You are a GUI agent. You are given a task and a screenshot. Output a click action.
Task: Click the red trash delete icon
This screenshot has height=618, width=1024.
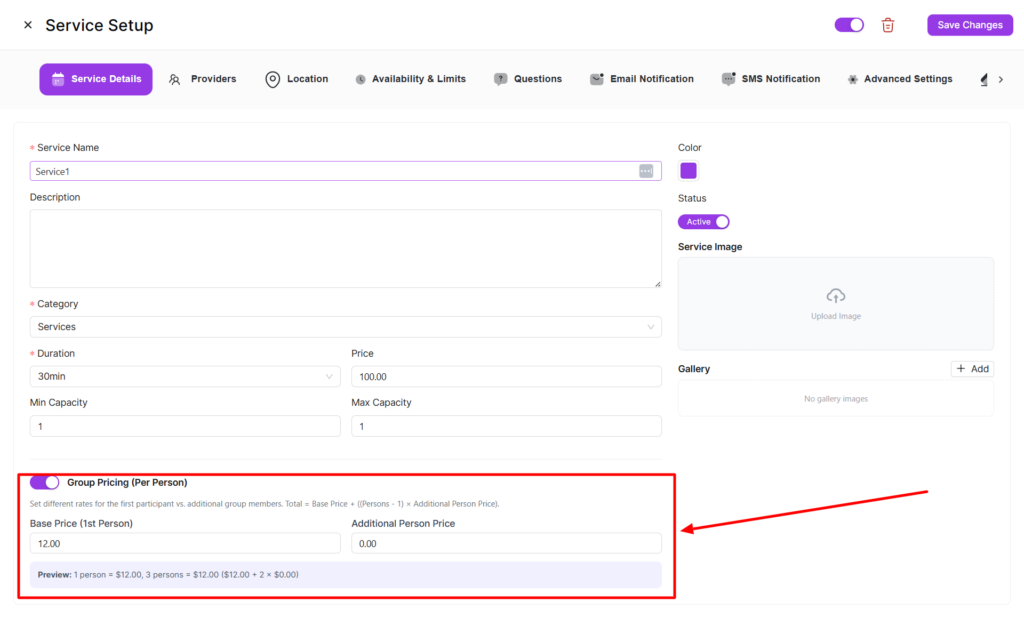tap(888, 25)
